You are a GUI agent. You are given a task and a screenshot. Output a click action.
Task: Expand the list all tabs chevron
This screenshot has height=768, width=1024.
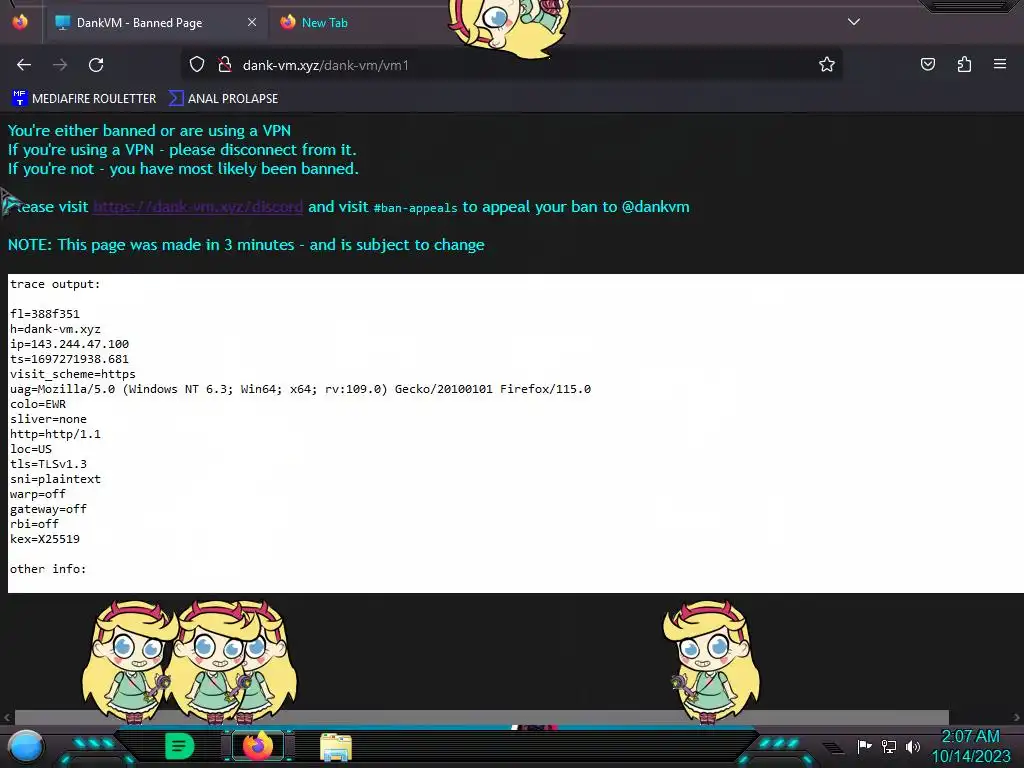click(x=854, y=22)
